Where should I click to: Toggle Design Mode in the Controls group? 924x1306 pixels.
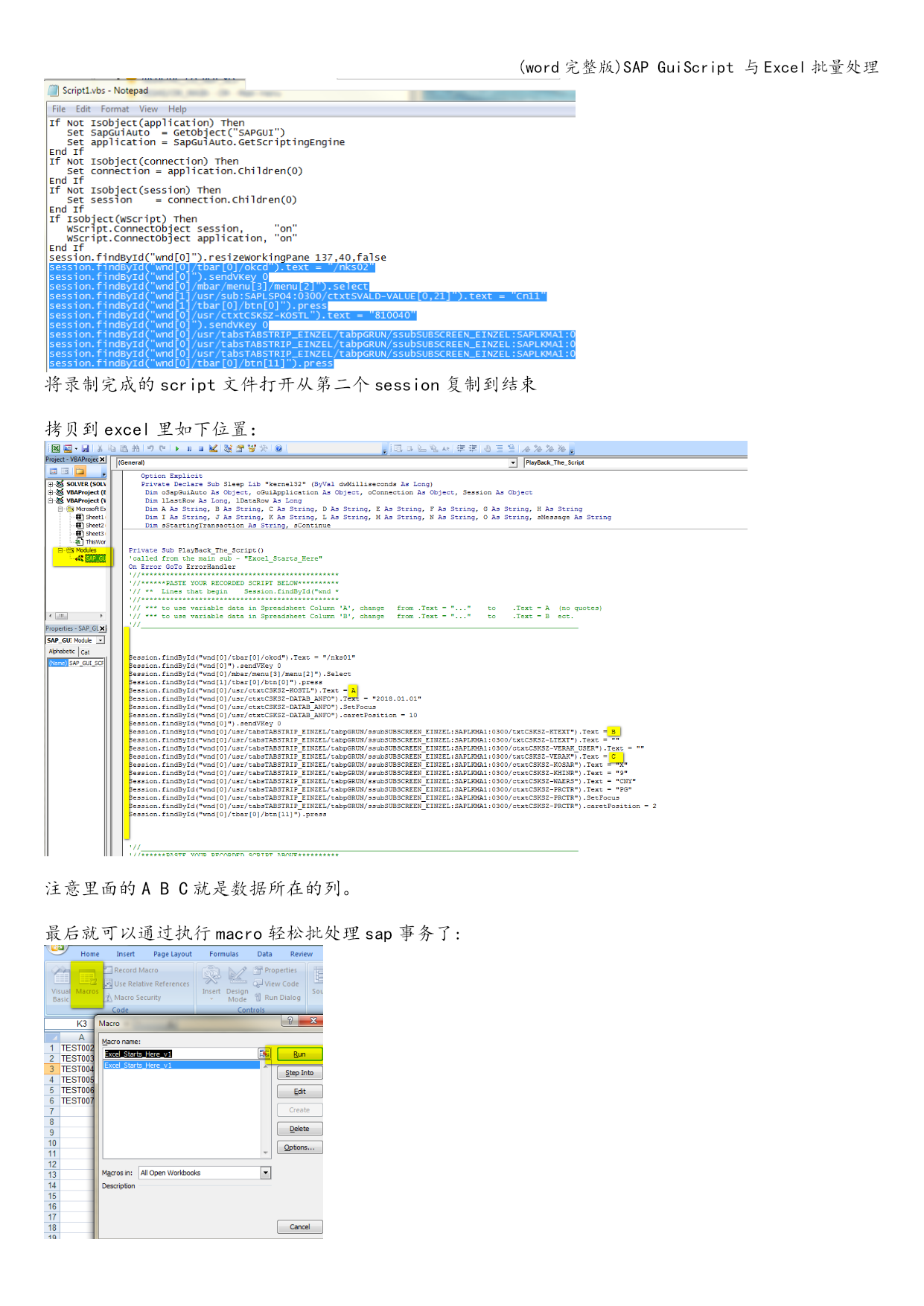238,984
